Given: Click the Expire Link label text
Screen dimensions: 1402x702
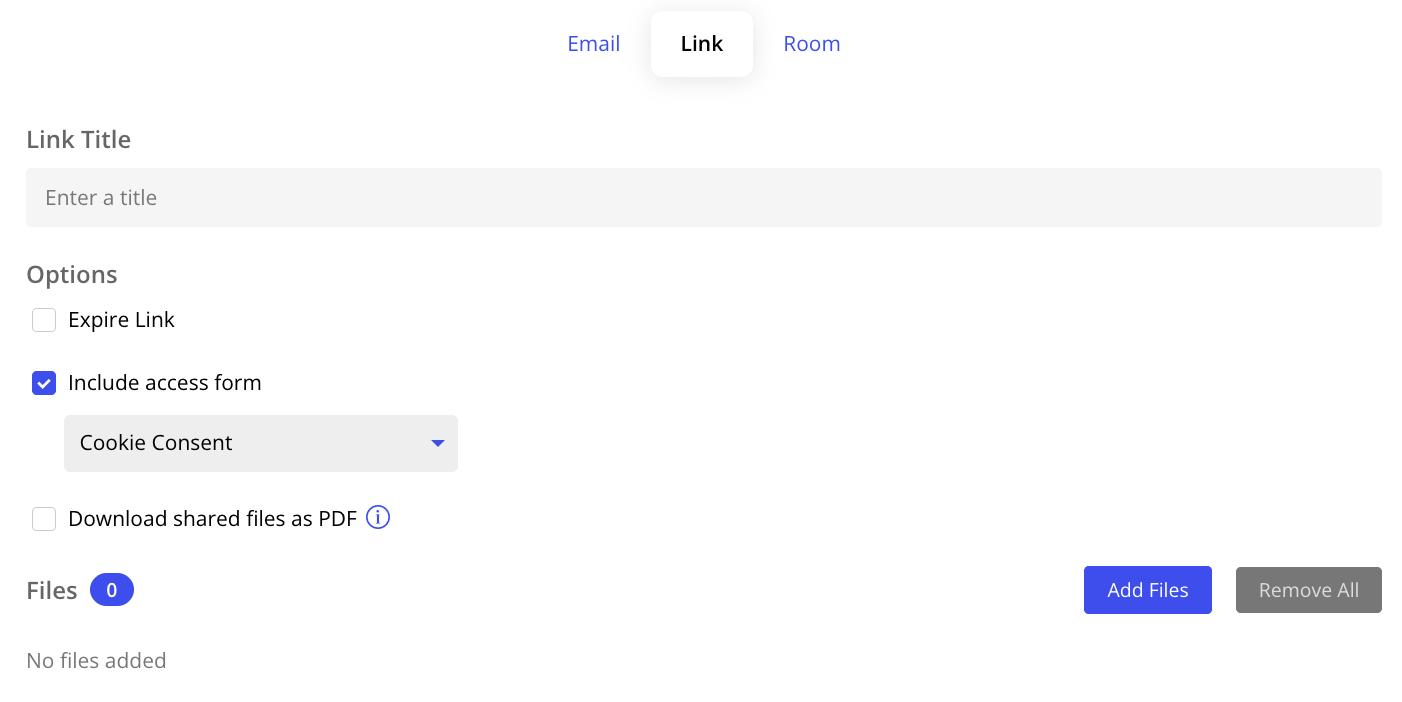Looking at the screenshot, I should click(x=121, y=319).
